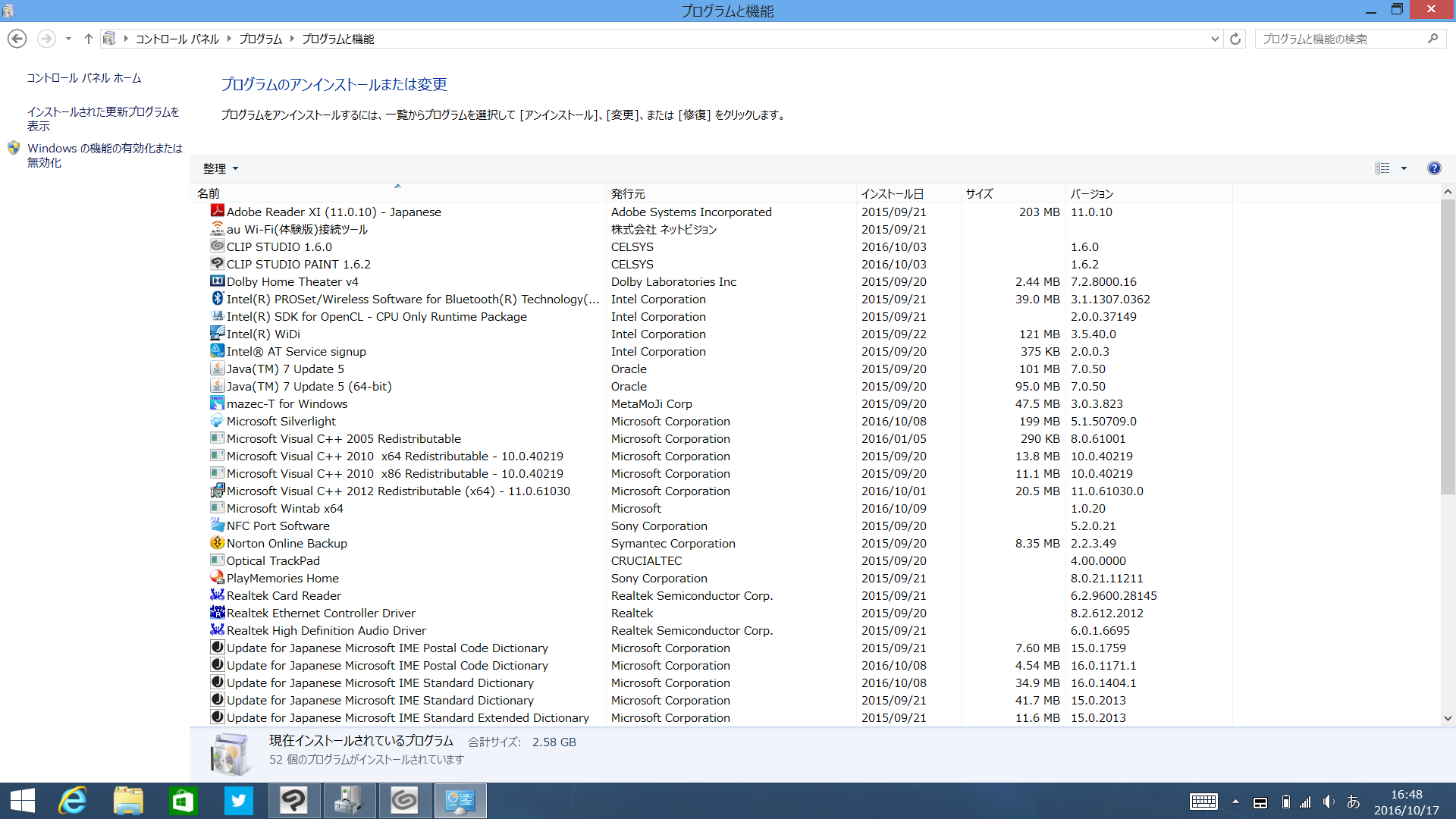Toggle the Japanese IME あ indicator
Viewport: 1456px width, 819px height.
(1353, 802)
